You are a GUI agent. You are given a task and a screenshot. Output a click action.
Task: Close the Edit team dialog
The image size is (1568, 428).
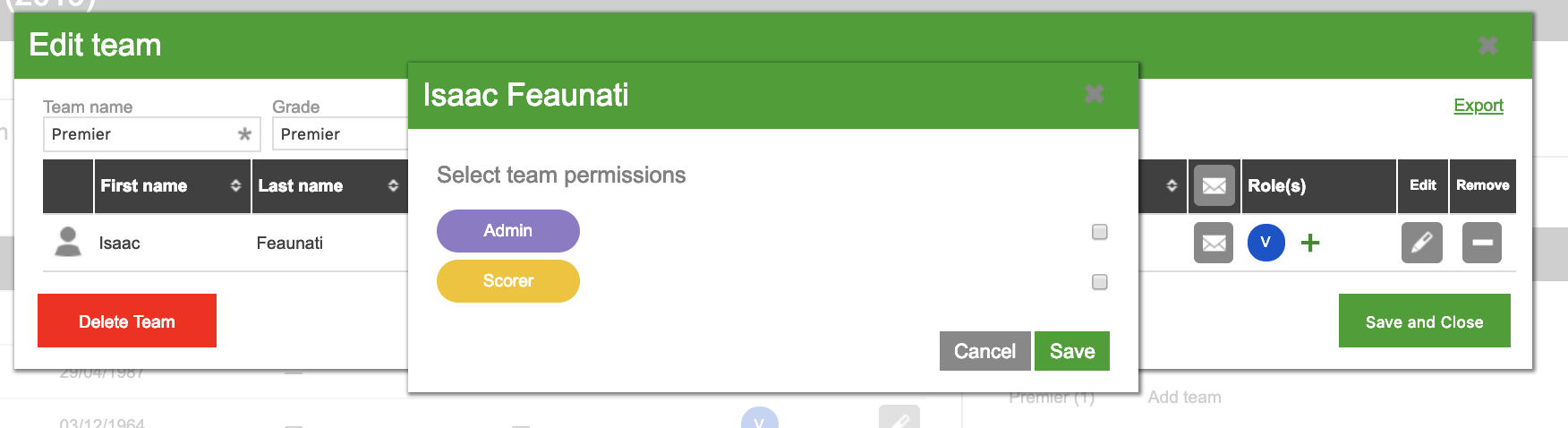pyautogui.click(x=1487, y=46)
